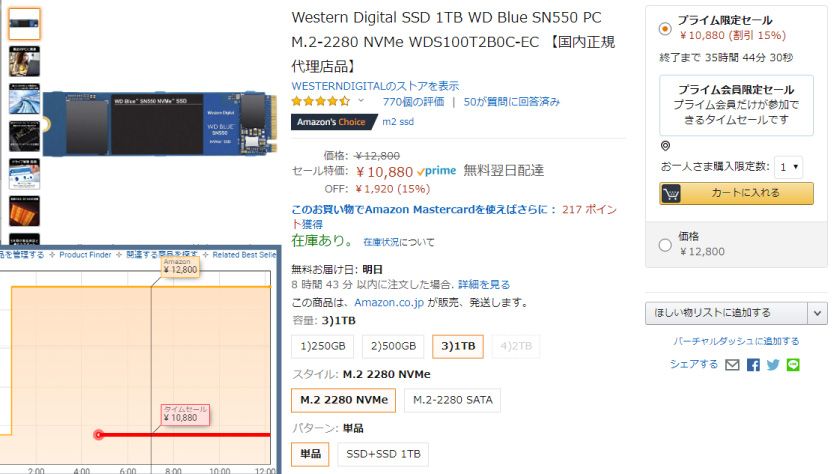Click バーチャルダッシュに追加する link
This screenshot has width=834, height=474.
tap(736, 341)
